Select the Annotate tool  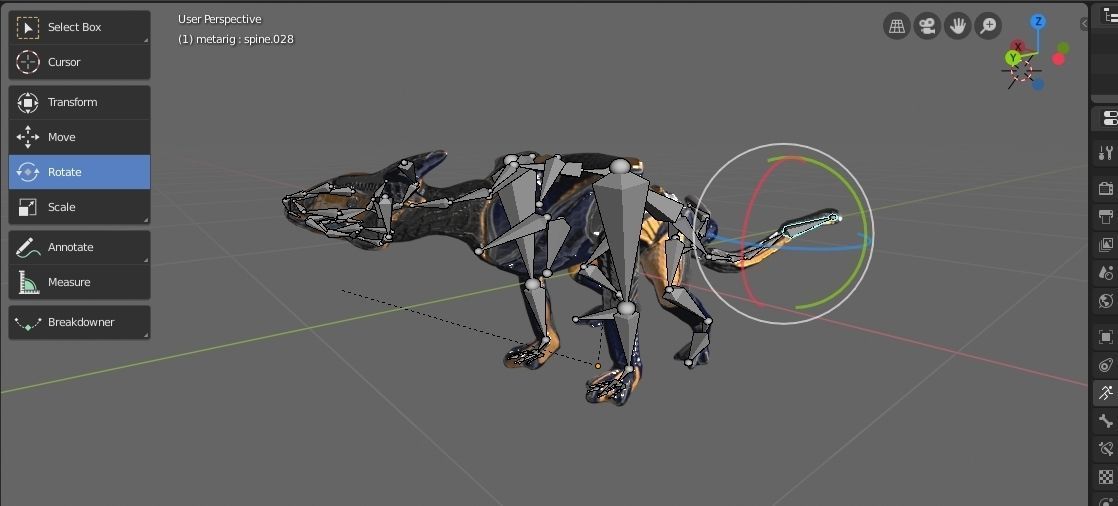tap(79, 247)
